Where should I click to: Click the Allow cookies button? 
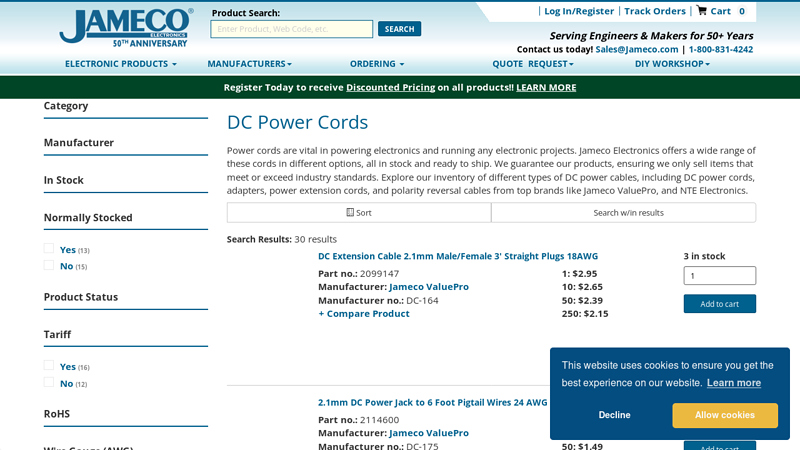(x=724, y=415)
